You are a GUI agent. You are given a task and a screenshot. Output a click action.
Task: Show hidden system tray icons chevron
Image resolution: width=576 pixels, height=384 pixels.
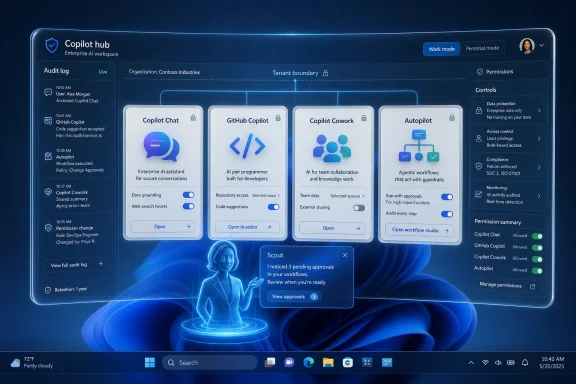(x=471, y=363)
